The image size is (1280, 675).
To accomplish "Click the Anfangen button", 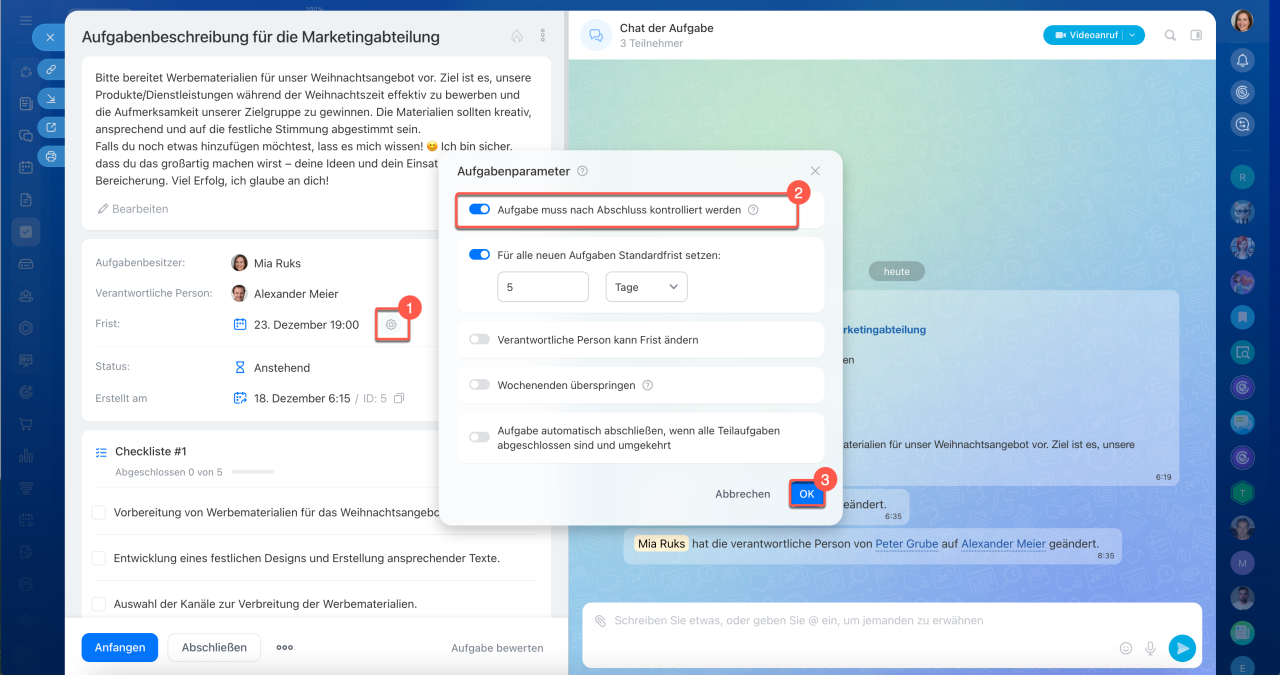I will pos(120,648).
